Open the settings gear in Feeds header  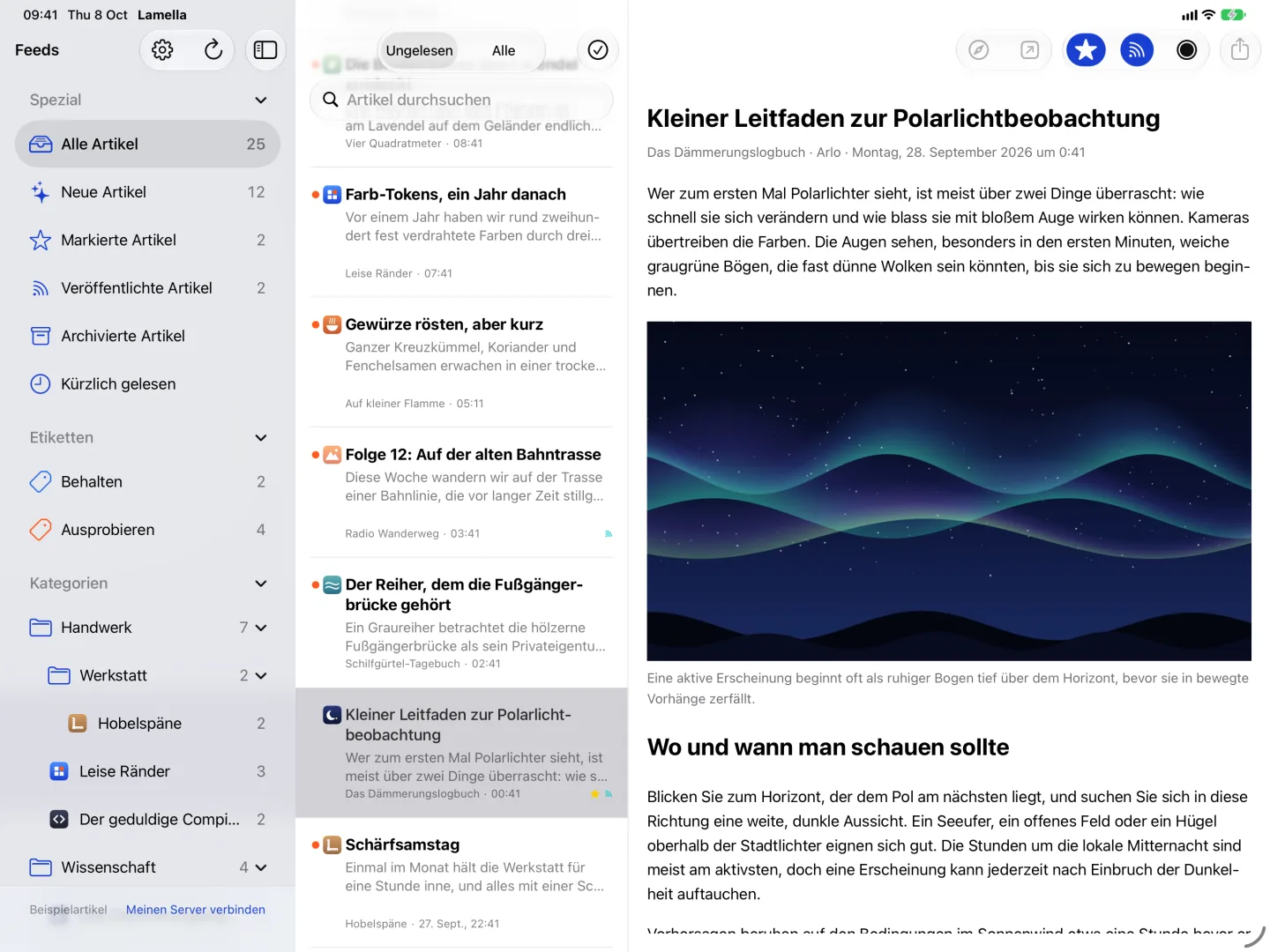(x=162, y=50)
